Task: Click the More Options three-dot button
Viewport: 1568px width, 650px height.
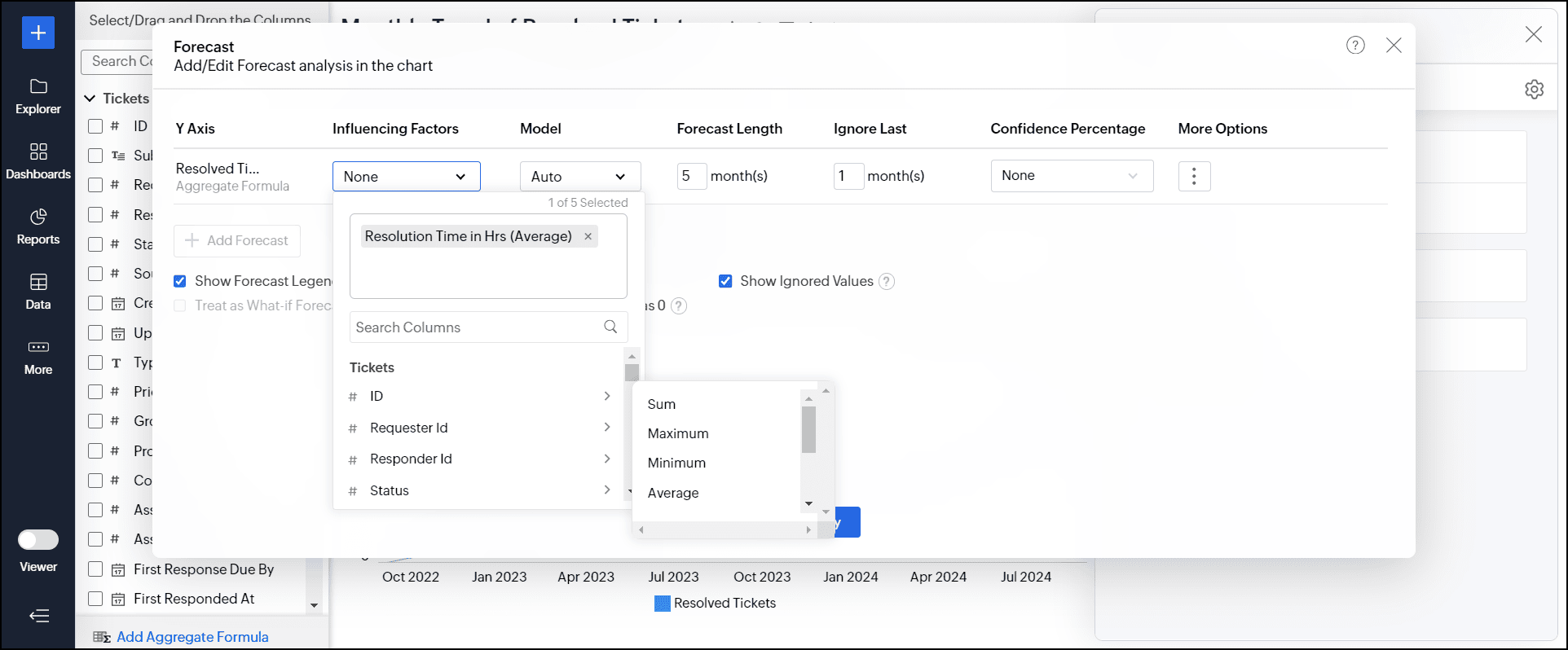Action: (1194, 176)
